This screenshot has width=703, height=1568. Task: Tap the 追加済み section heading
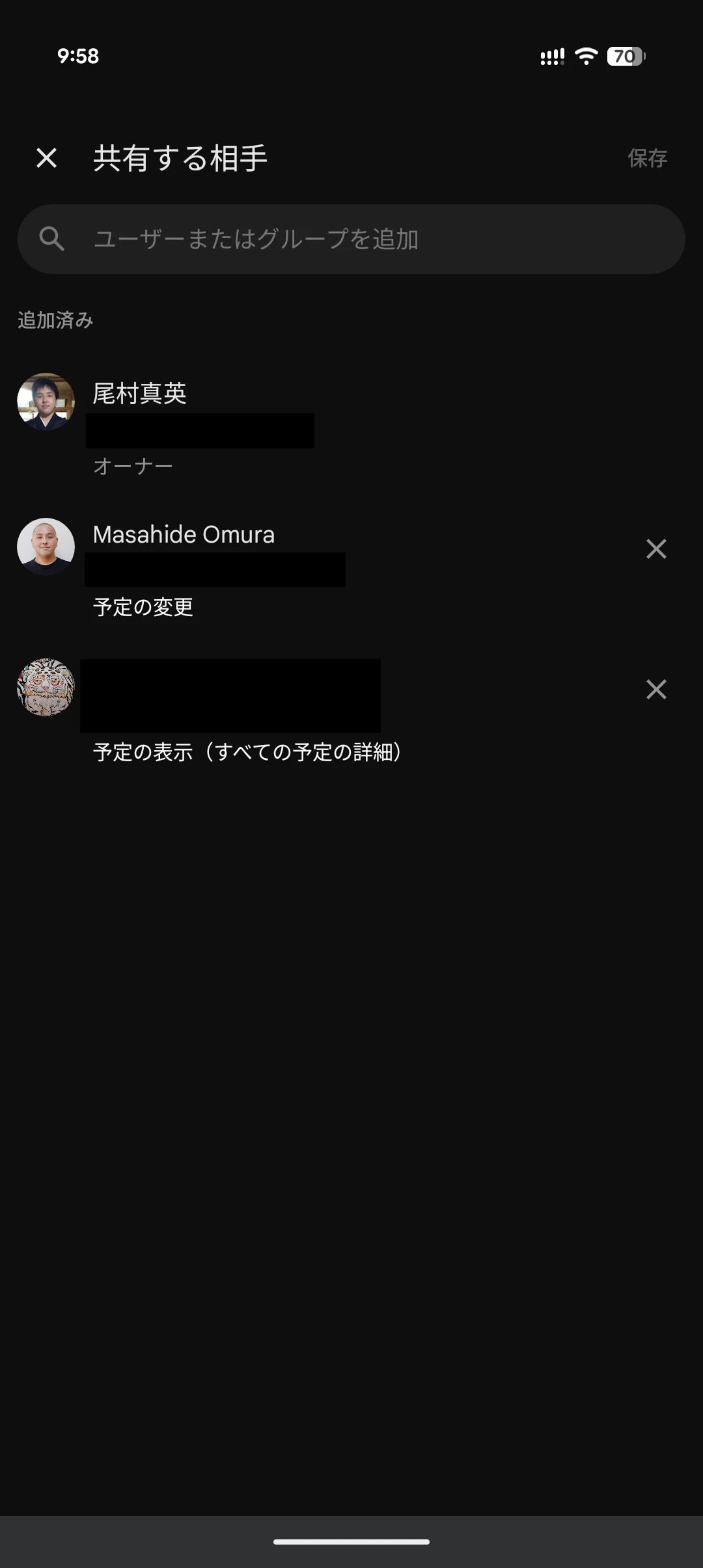pyautogui.click(x=55, y=320)
